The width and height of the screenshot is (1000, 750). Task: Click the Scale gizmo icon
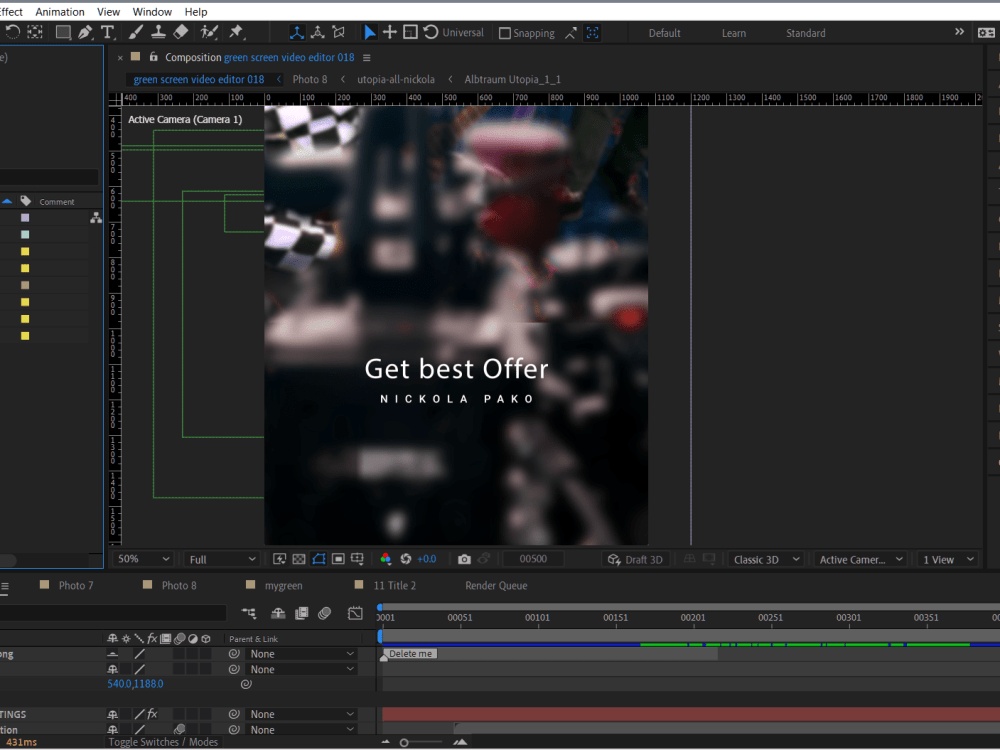[x=411, y=33]
